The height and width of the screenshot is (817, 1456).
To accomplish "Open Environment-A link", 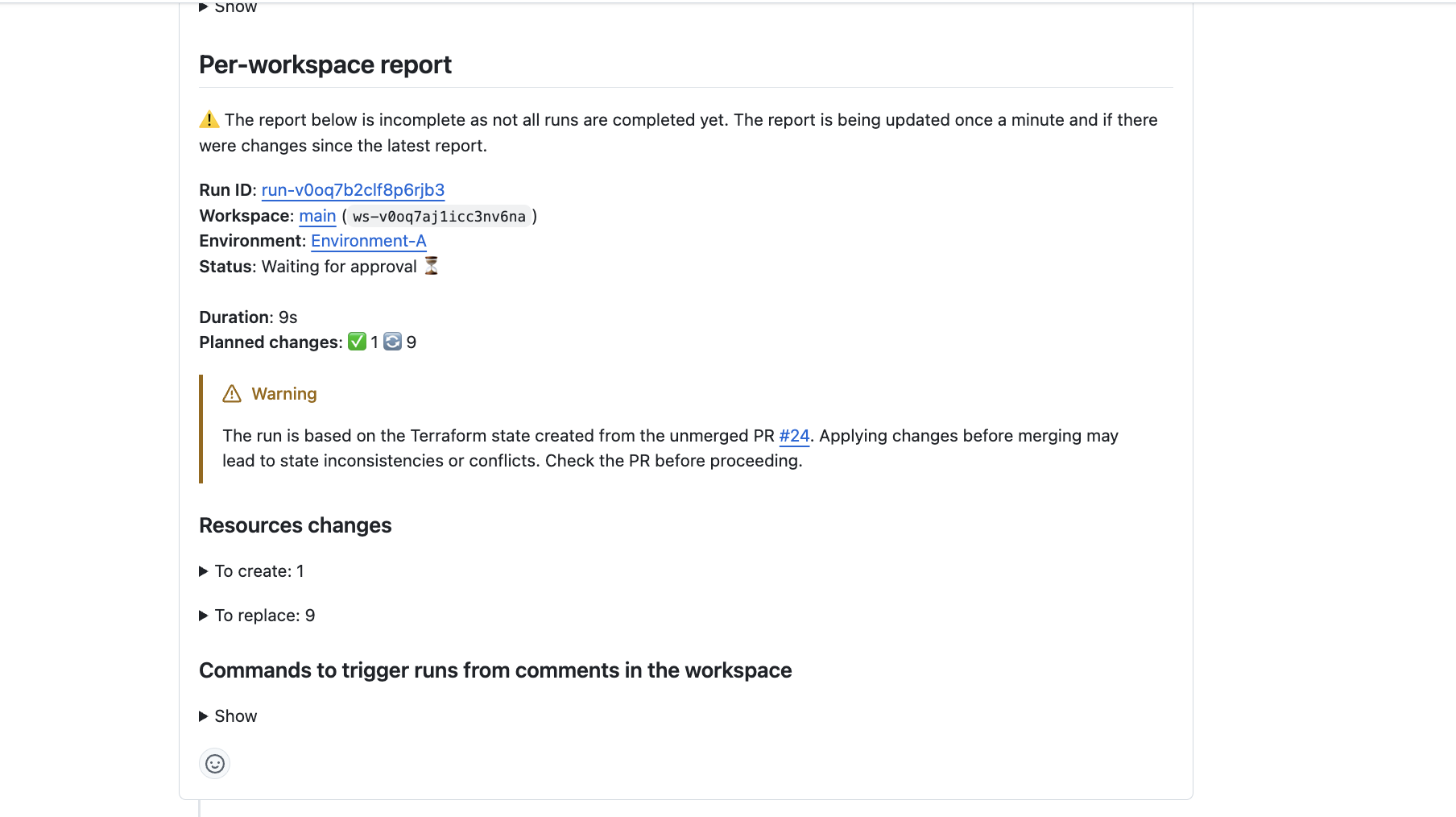I will click(368, 241).
